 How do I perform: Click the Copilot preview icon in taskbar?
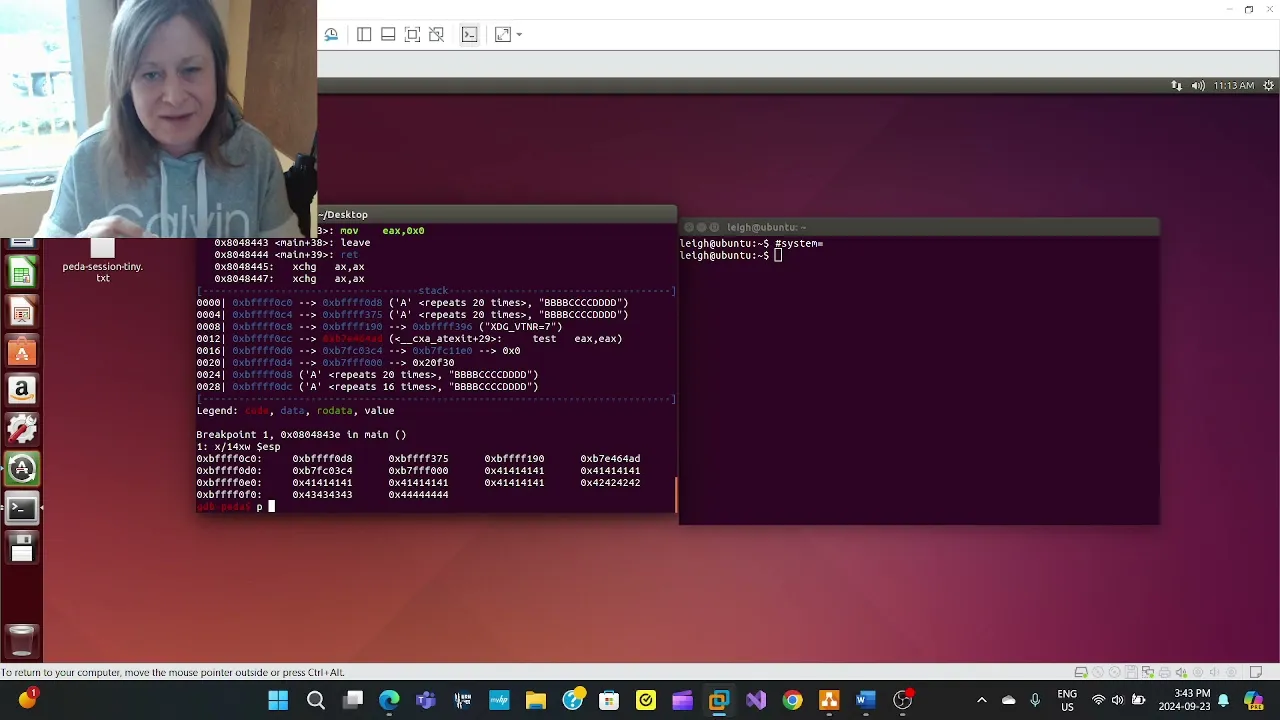[x=1253, y=701]
